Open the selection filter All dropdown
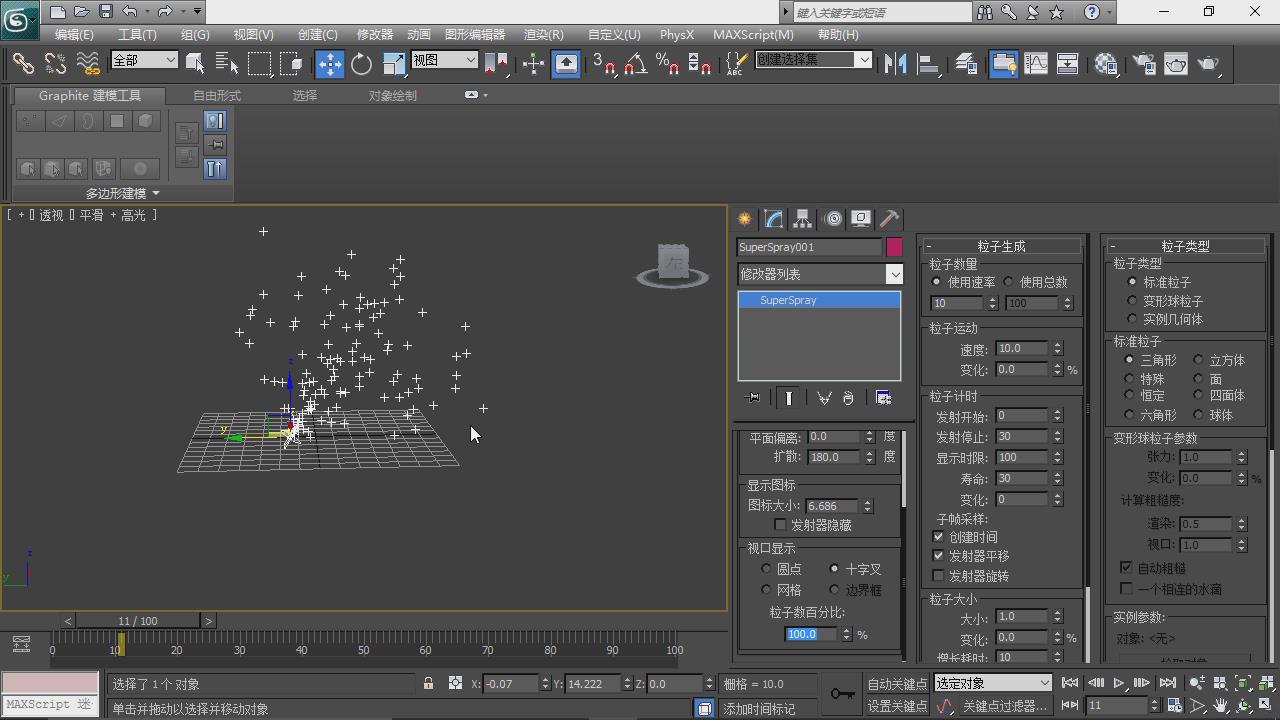The height and width of the screenshot is (720, 1280). (144, 60)
